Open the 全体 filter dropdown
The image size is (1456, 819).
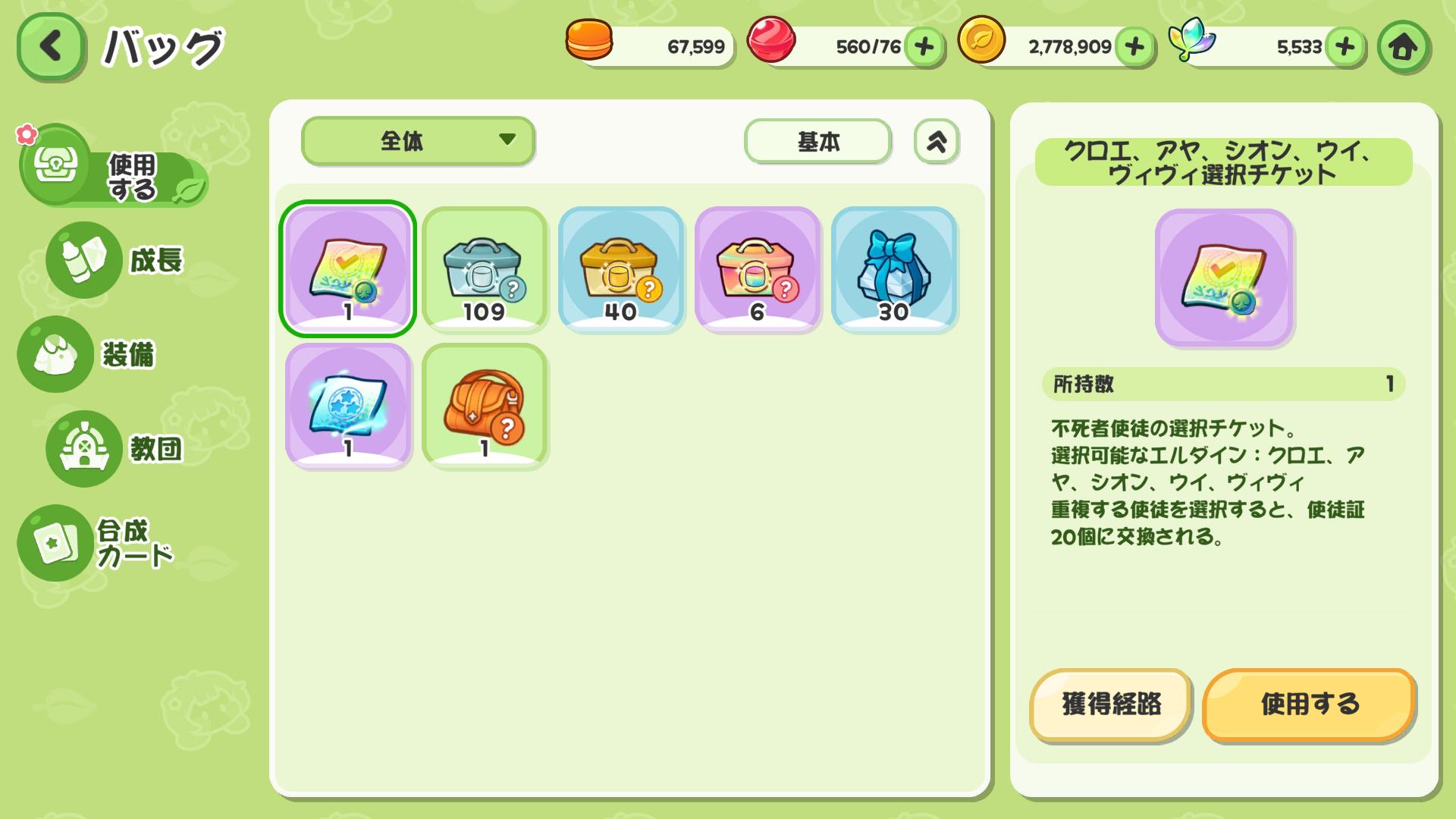(418, 140)
